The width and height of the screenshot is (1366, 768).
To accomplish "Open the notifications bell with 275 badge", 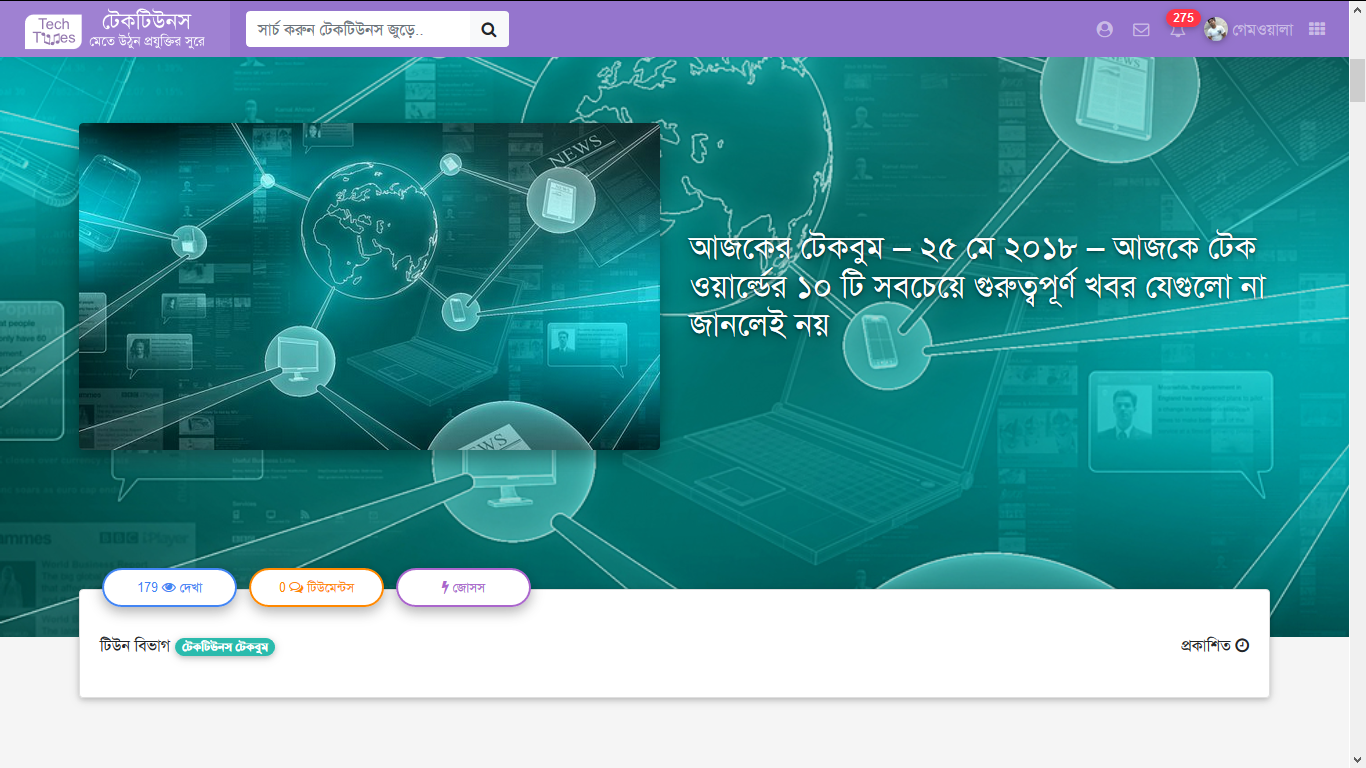I will coord(1178,29).
